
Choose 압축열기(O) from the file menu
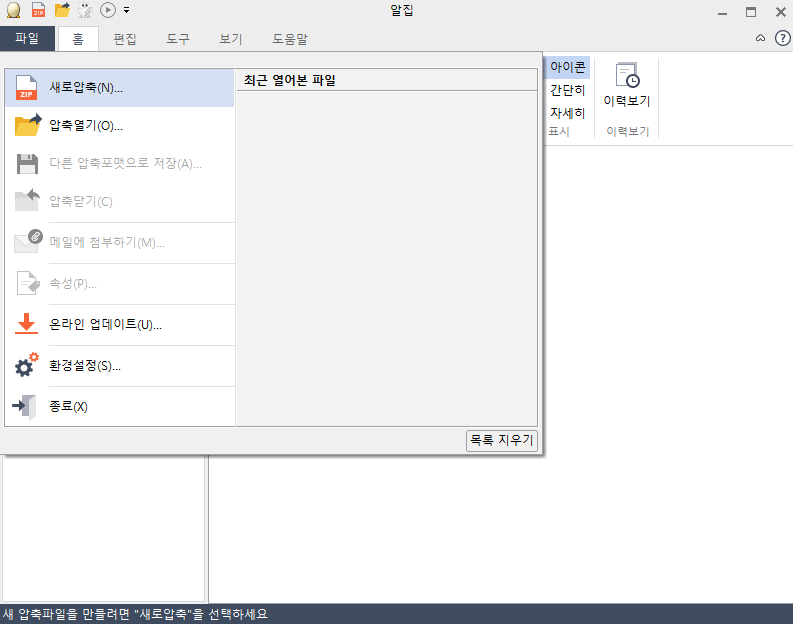pyautogui.click(x=119, y=125)
